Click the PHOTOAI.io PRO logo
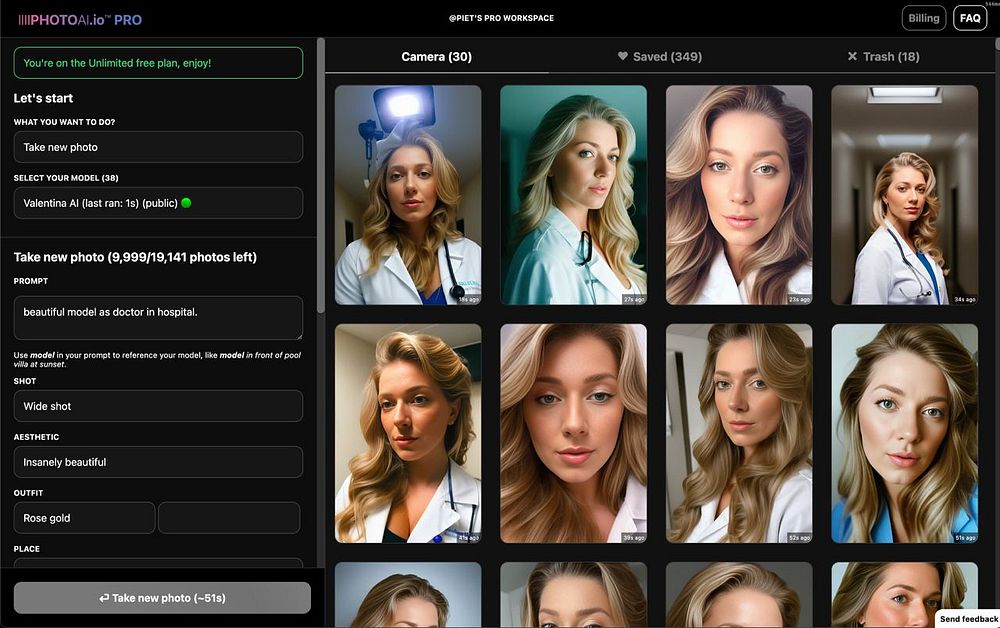 (x=80, y=20)
